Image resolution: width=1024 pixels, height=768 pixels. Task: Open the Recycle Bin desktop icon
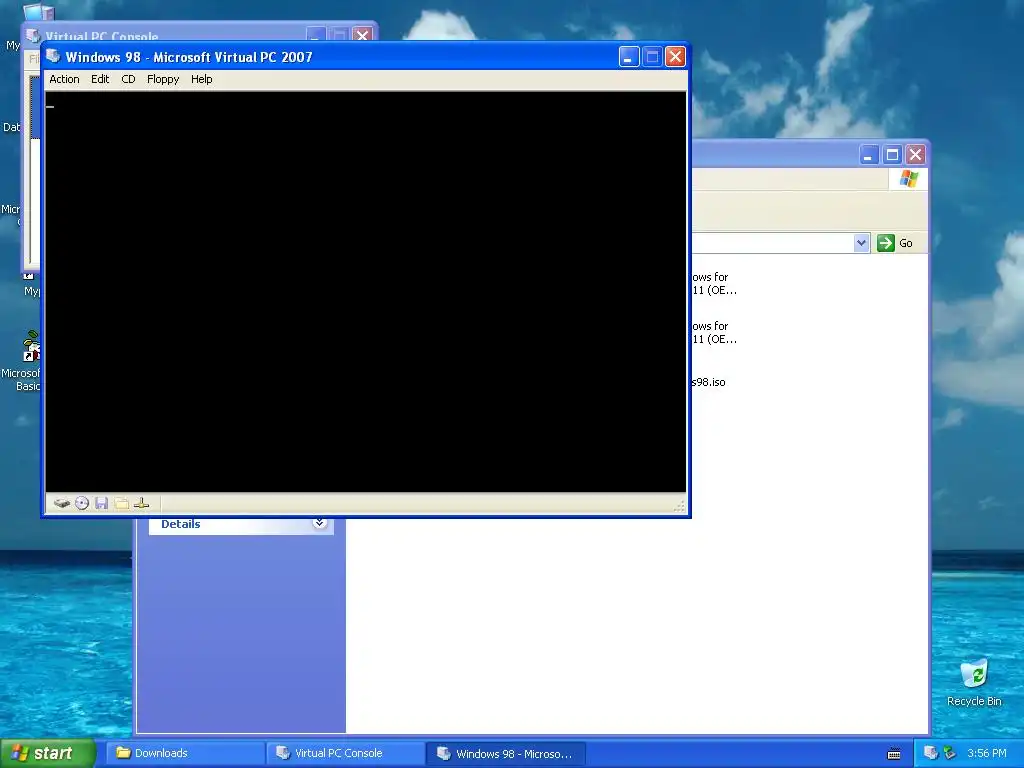(x=974, y=682)
